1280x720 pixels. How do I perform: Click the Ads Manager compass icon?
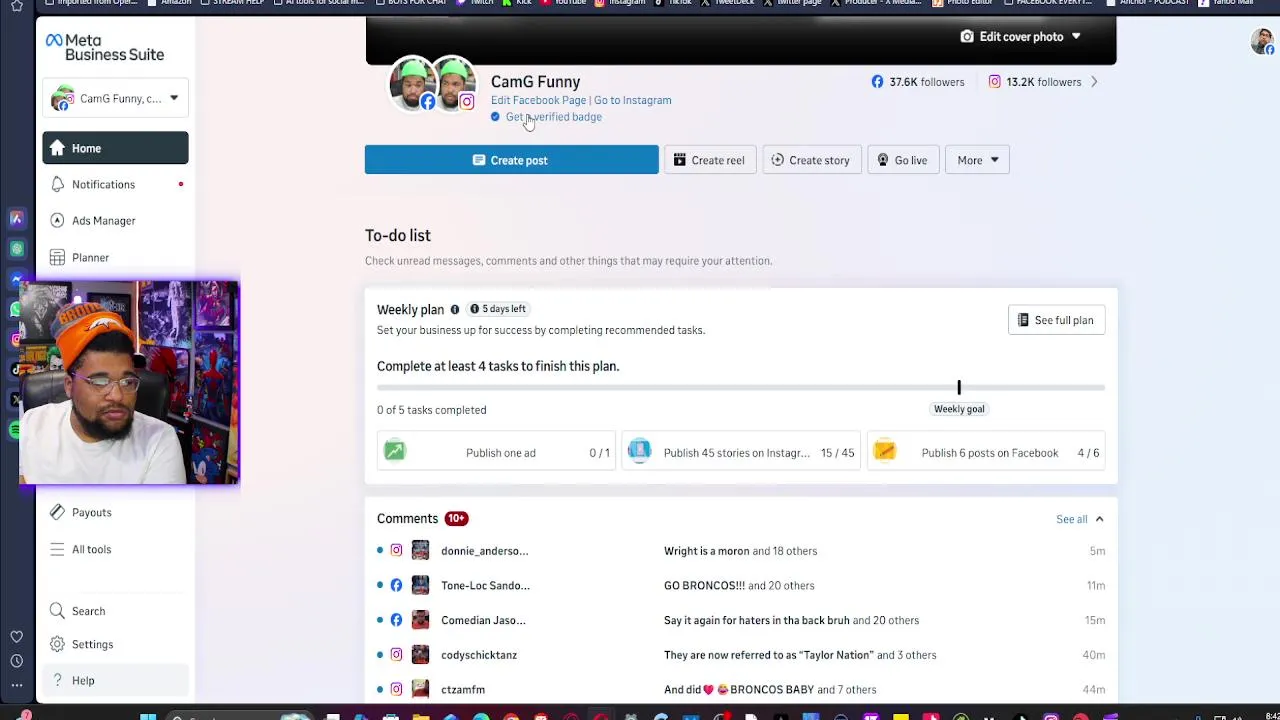tap(57, 220)
